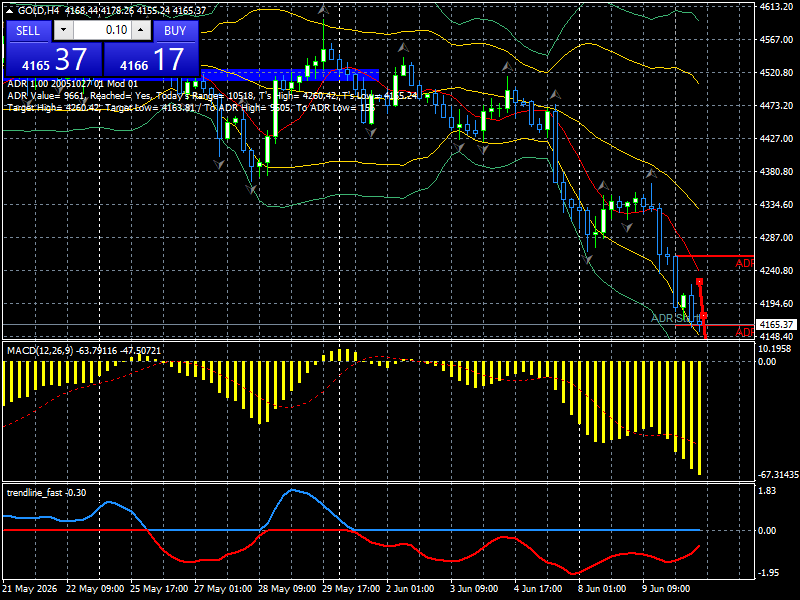Screen dimensions: 800x600
Task: Click the 8 Jun 01:00 time label
Action: click(x=602, y=588)
